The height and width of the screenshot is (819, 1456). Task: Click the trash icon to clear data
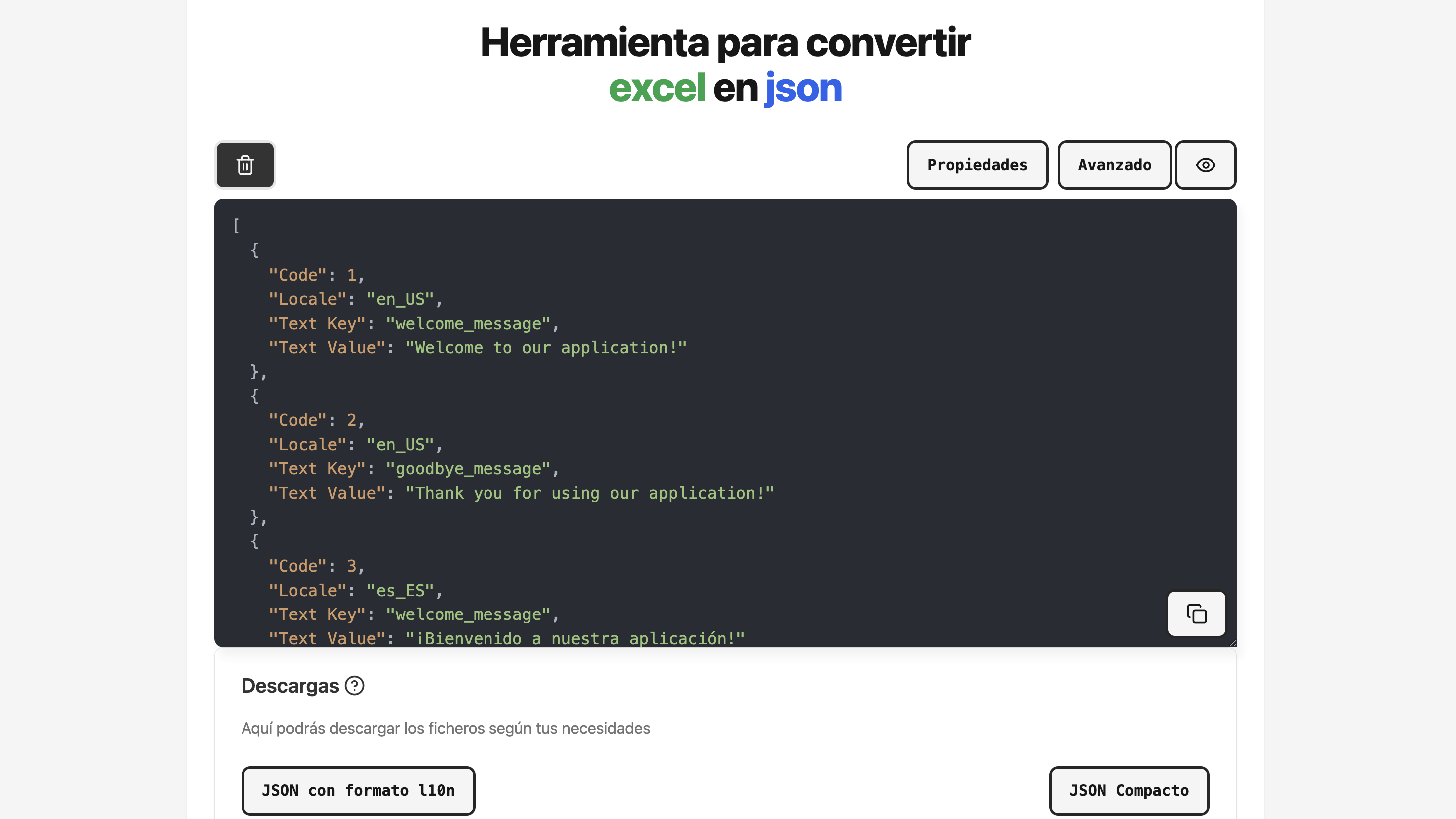pos(244,165)
